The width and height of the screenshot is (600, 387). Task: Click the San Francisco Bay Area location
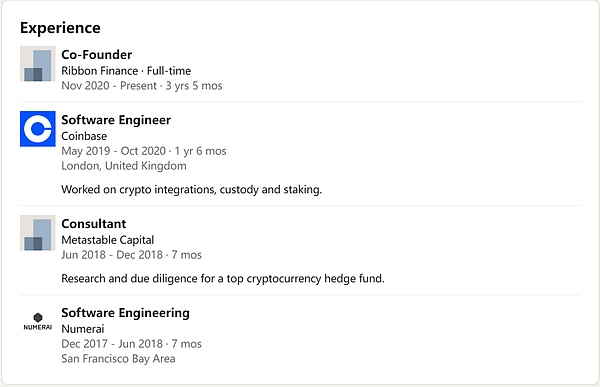(118, 359)
